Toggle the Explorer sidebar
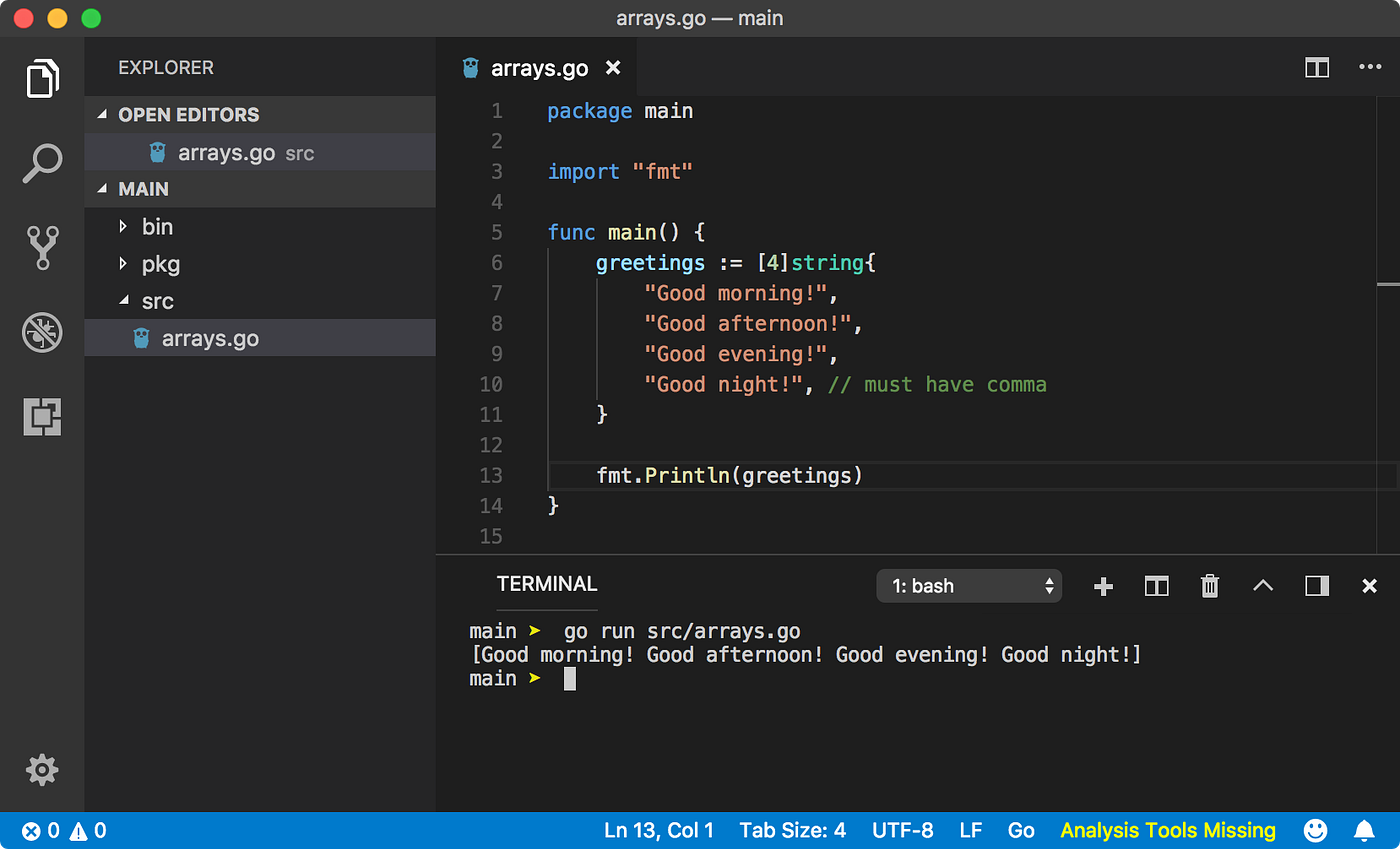 (x=41, y=78)
